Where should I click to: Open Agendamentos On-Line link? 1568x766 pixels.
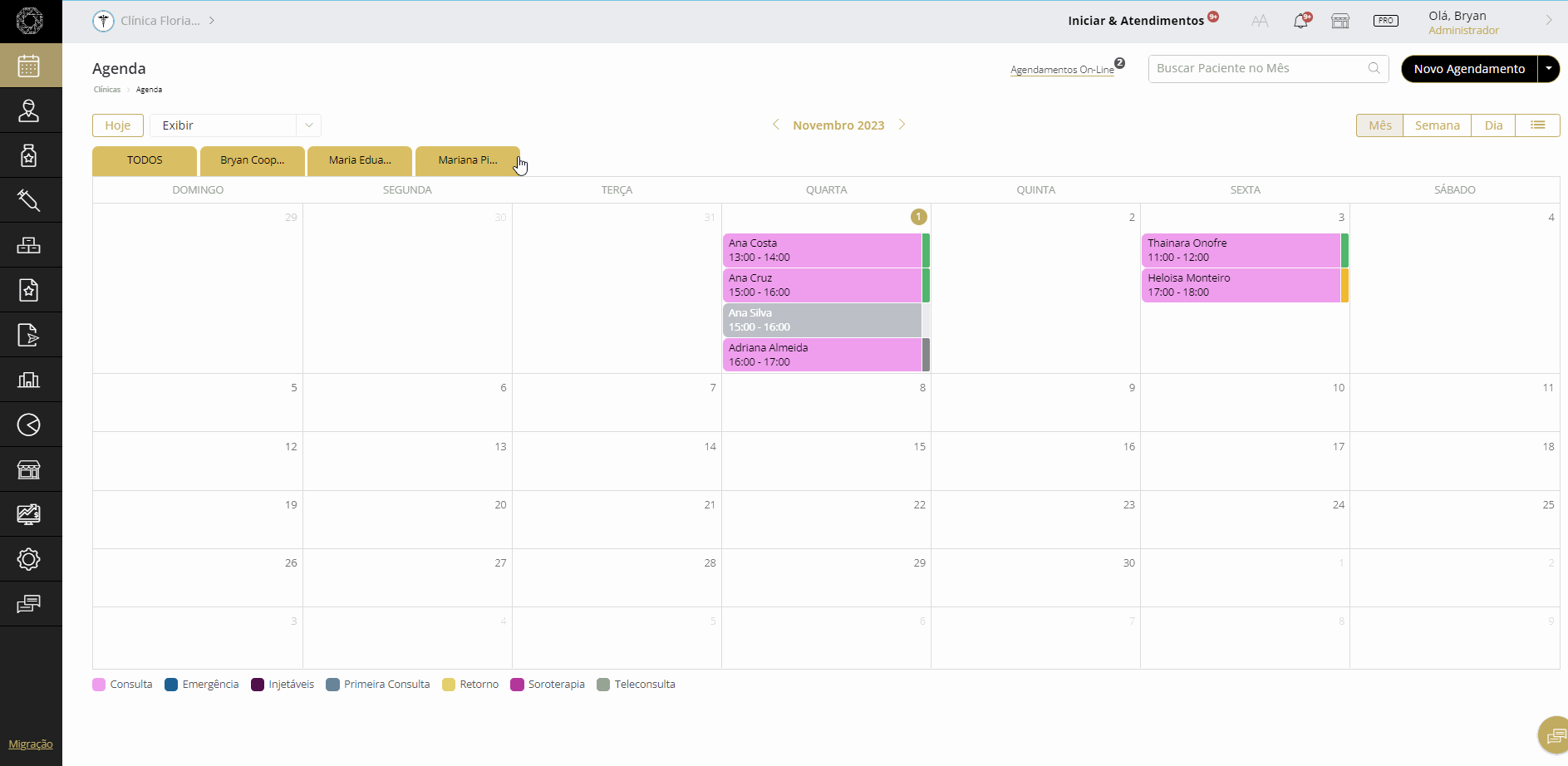pyautogui.click(x=1062, y=70)
